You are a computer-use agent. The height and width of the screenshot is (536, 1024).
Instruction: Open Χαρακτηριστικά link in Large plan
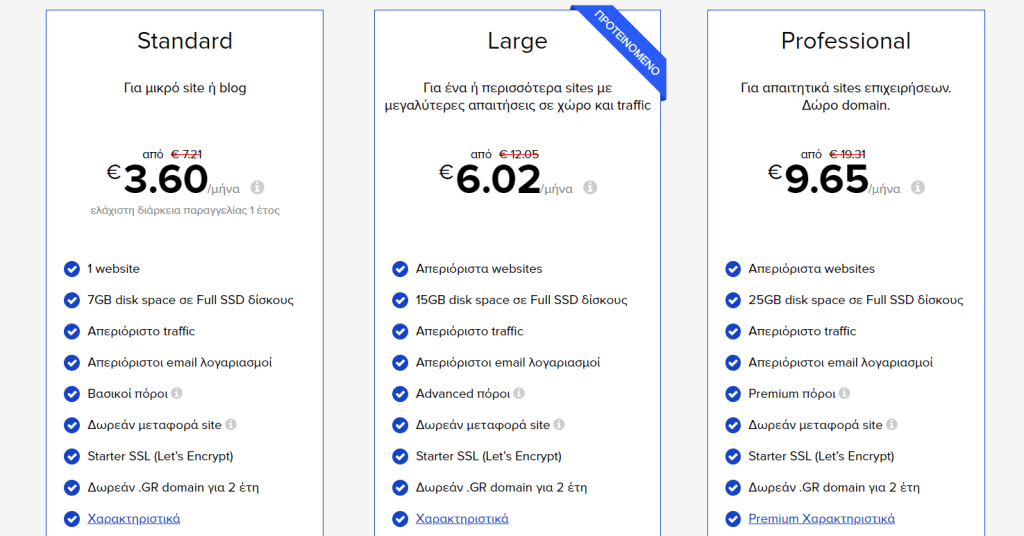coord(462,519)
